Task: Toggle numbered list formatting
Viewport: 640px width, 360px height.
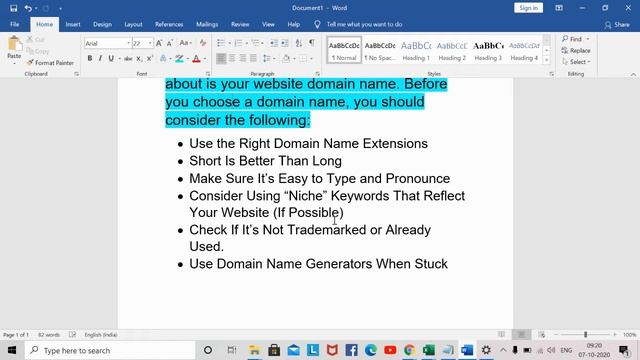Action: (238, 43)
